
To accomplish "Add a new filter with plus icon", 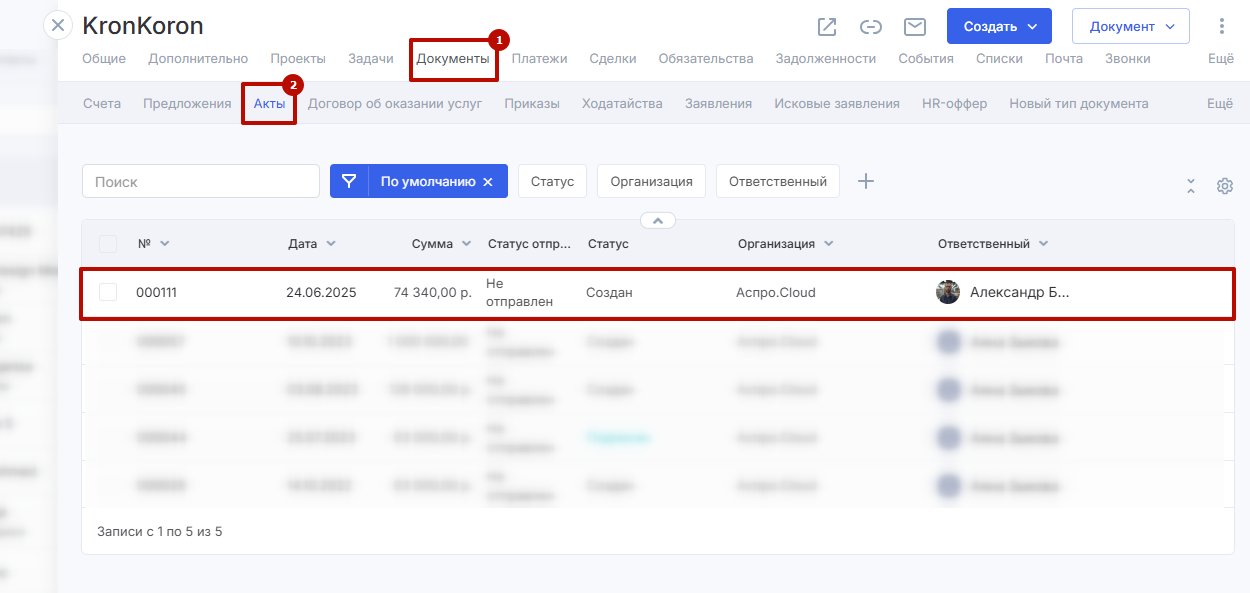I will (866, 181).
